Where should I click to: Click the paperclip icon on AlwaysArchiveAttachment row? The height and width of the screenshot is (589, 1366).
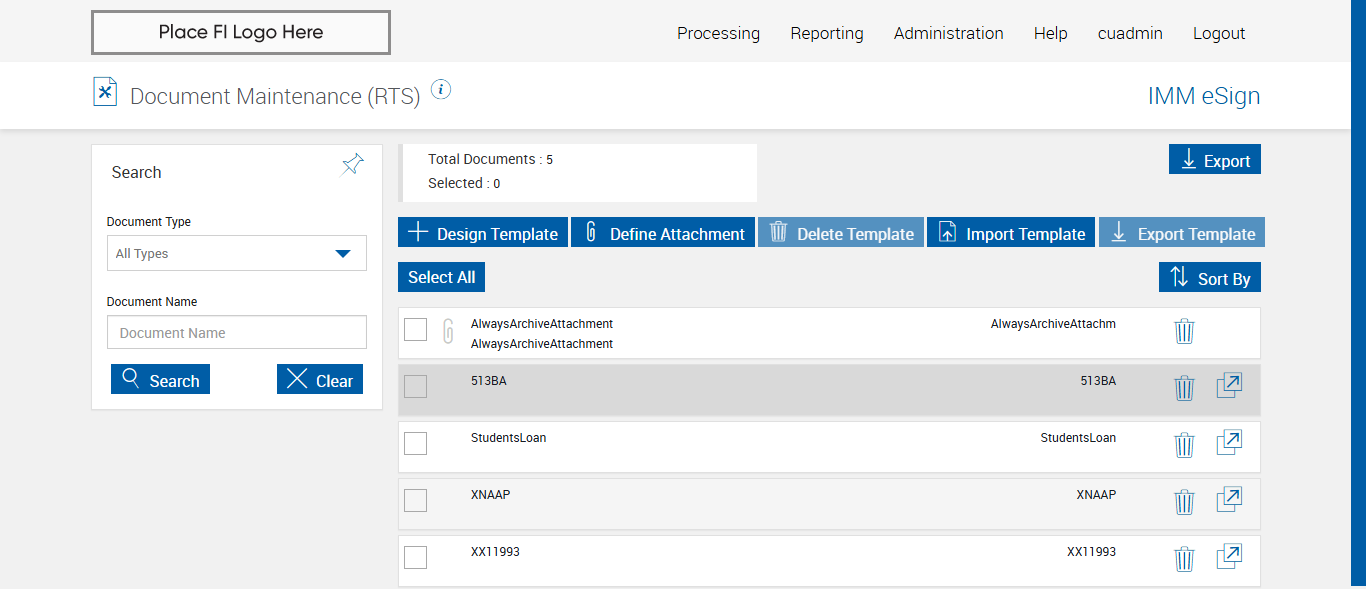(x=448, y=330)
